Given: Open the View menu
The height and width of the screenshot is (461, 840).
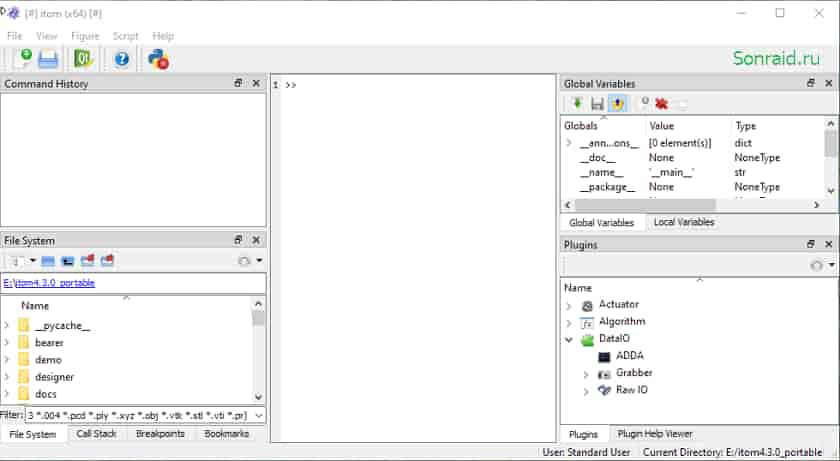Looking at the screenshot, I should pos(47,36).
